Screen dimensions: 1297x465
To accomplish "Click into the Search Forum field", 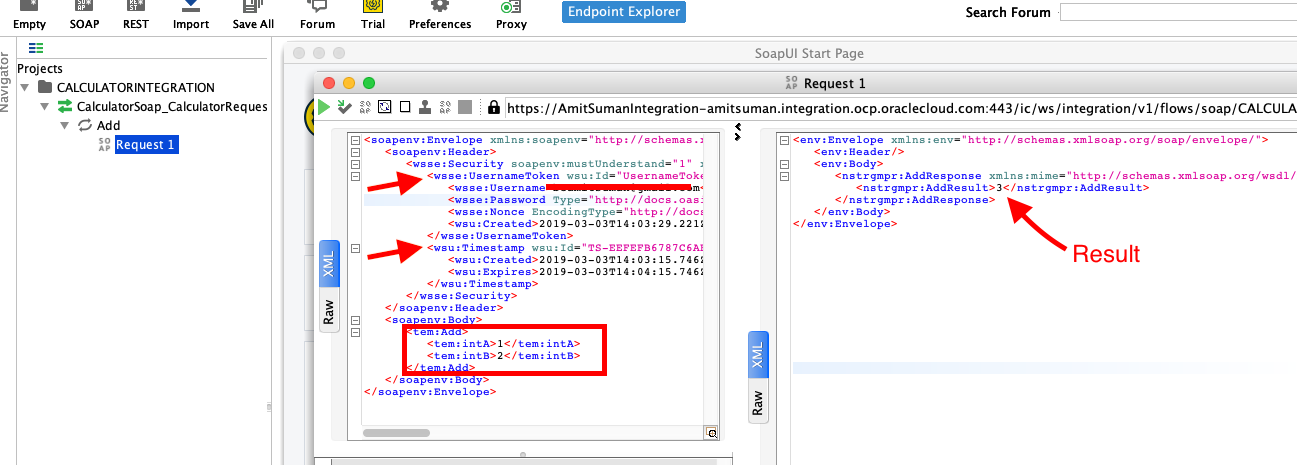I will point(1177,13).
